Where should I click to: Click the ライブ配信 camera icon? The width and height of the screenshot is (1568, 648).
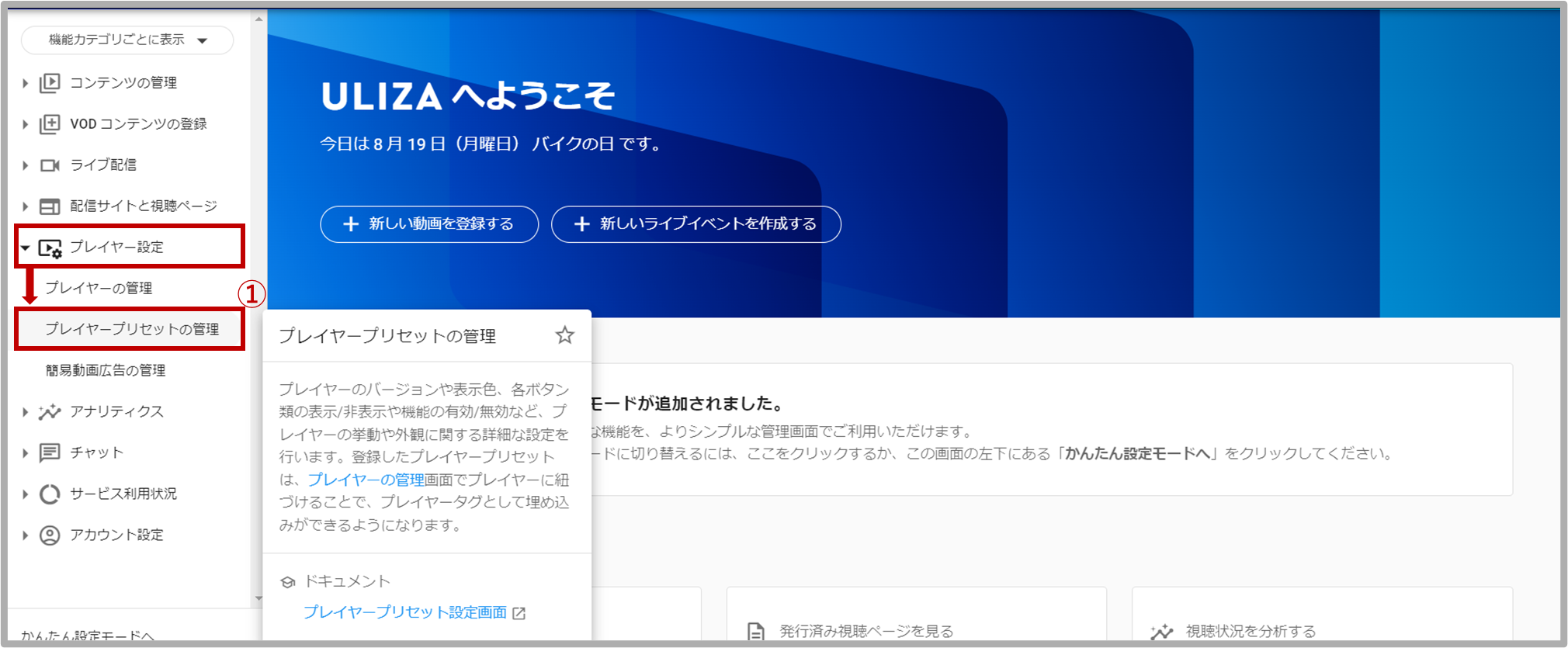50,165
